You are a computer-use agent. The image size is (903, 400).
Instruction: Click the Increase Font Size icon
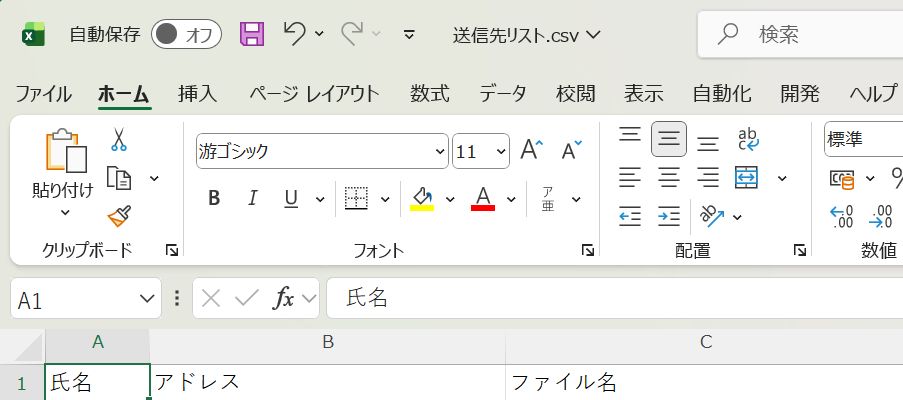pos(531,151)
